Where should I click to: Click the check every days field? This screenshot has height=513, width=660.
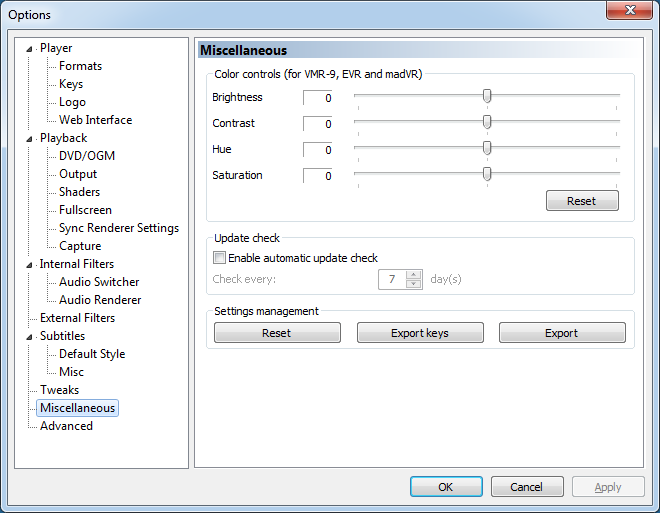coord(392,279)
